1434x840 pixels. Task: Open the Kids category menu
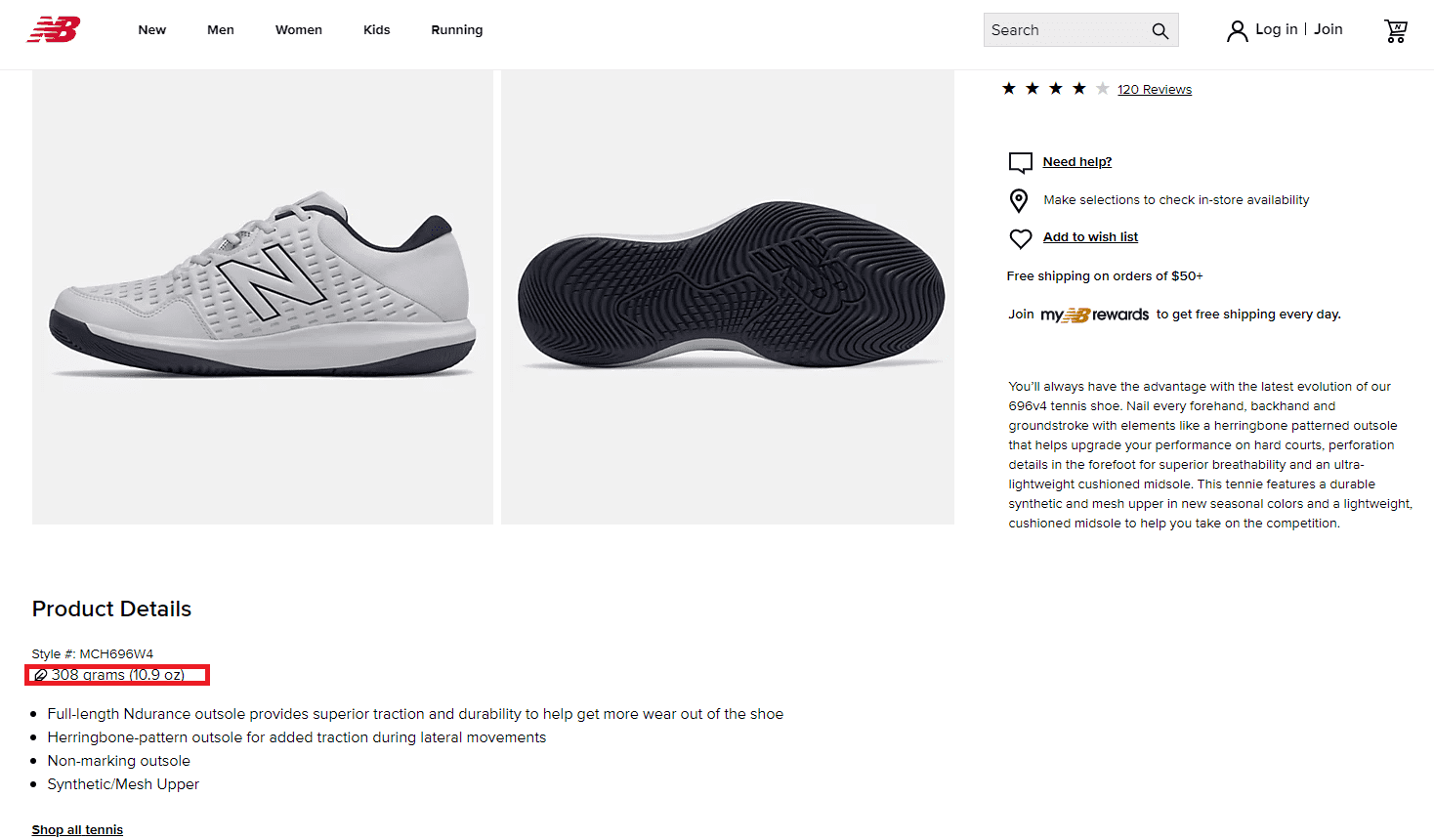[376, 29]
